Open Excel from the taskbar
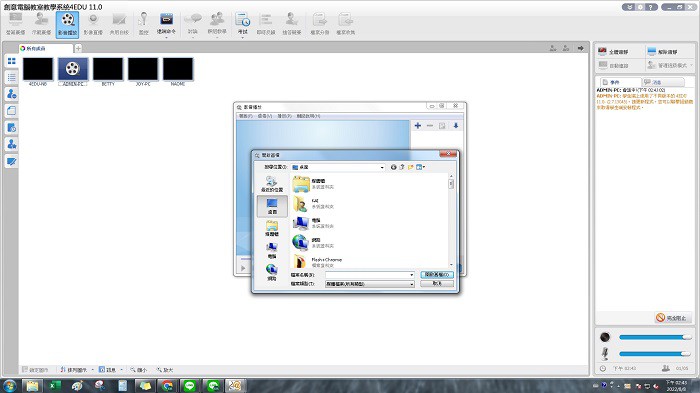This screenshot has height=393, width=700. 55,385
